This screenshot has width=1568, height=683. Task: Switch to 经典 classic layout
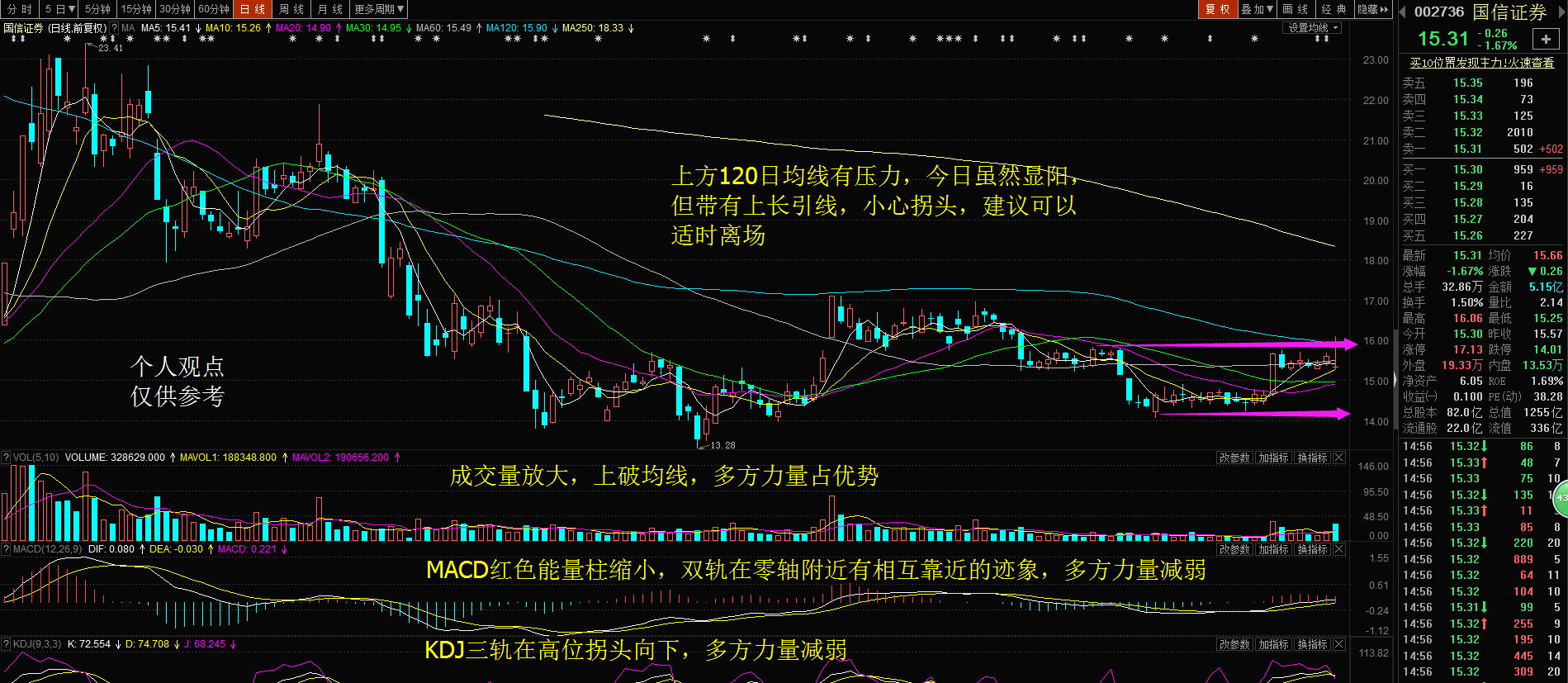(1334, 9)
